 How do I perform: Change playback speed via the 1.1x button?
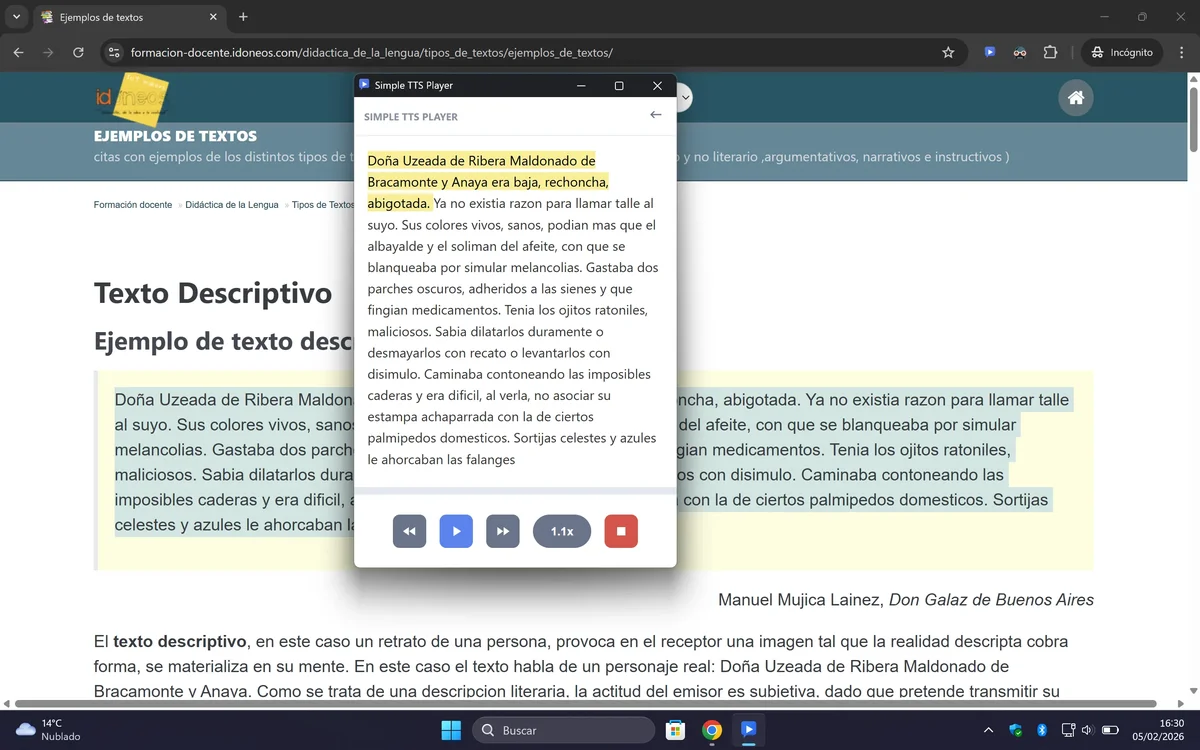pos(561,531)
